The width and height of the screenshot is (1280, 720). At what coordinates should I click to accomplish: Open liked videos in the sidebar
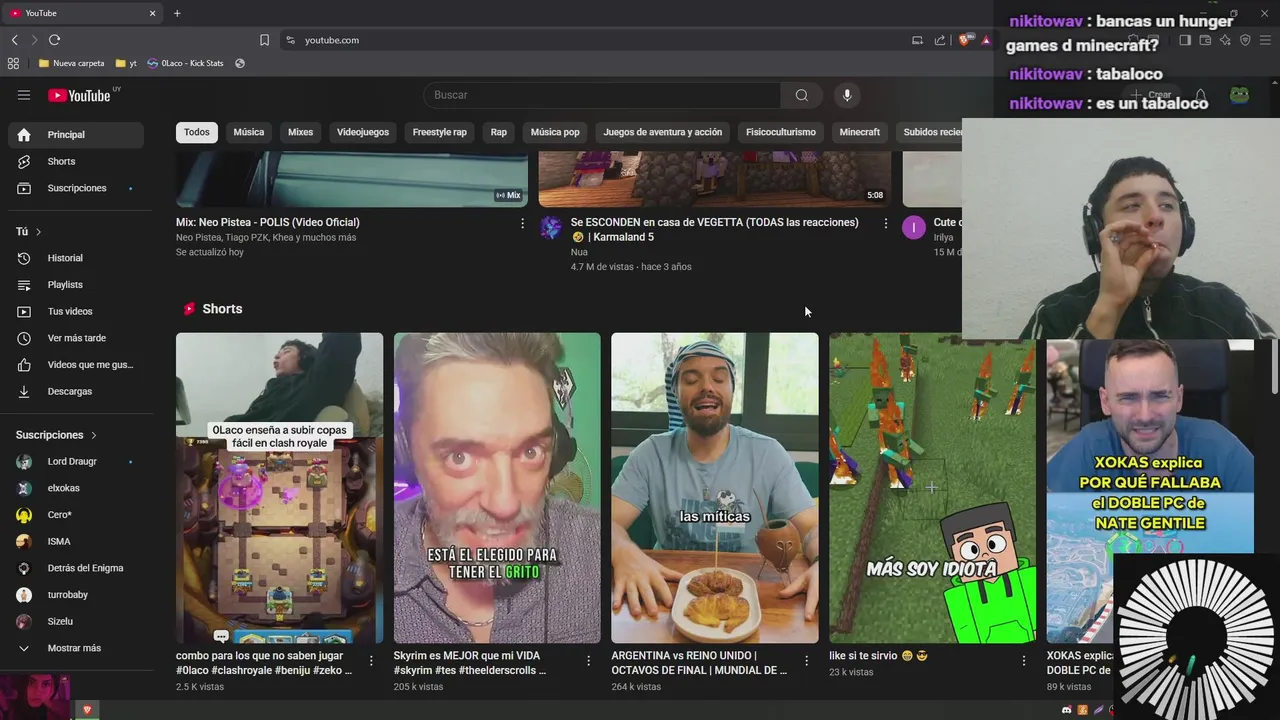click(x=76, y=365)
